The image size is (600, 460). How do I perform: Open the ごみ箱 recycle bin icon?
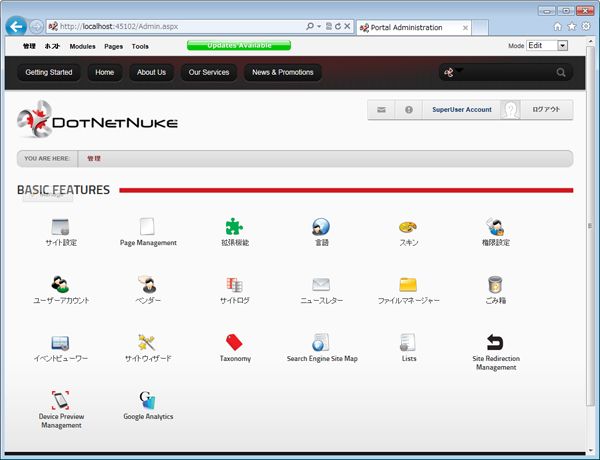495,285
